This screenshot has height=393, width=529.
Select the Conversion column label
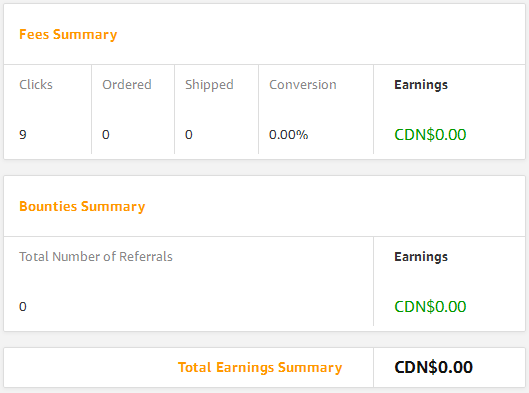(303, 85)
